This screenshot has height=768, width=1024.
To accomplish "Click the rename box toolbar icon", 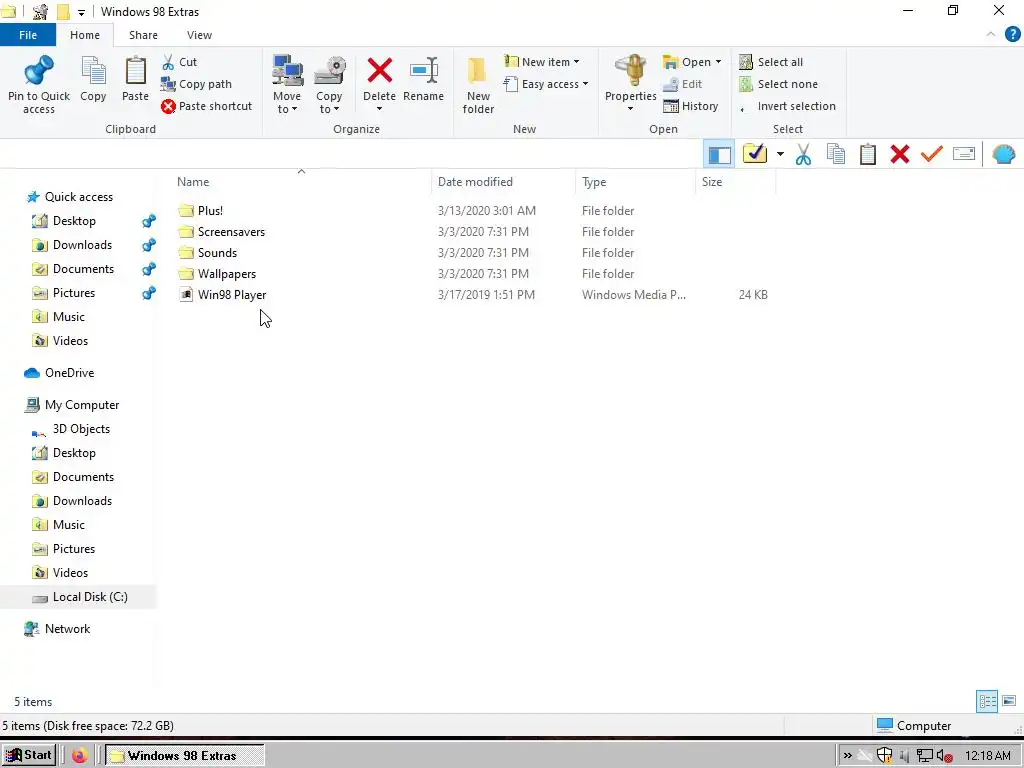I will pos(964,154).
